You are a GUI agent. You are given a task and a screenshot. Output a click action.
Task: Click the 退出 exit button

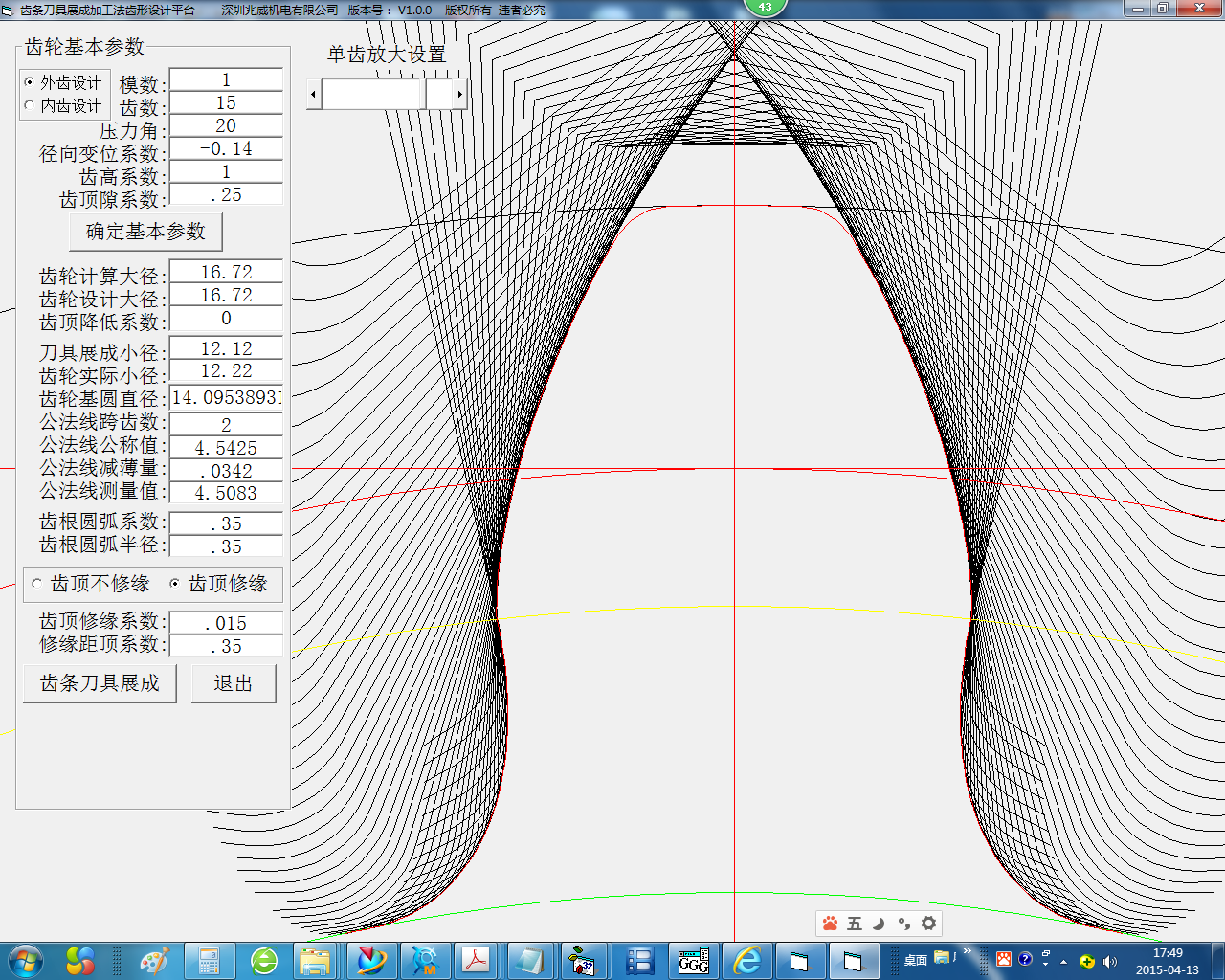click(234, 683)
